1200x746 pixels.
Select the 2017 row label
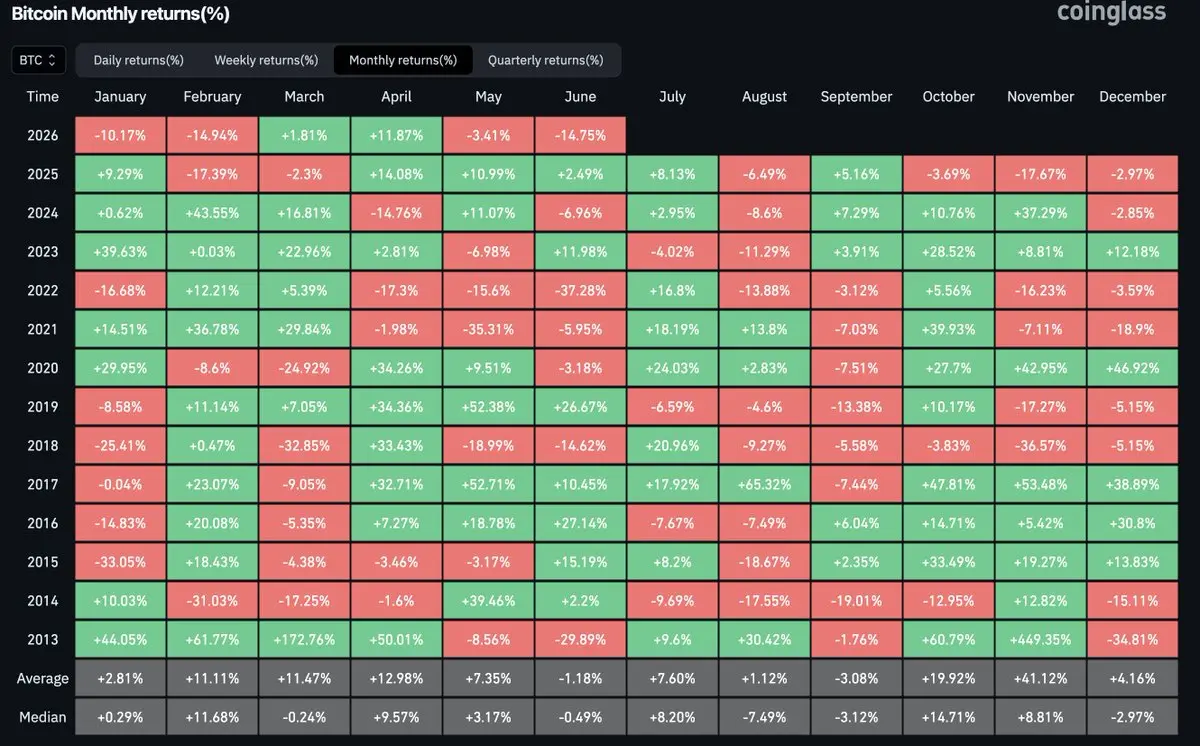point(43,485)
